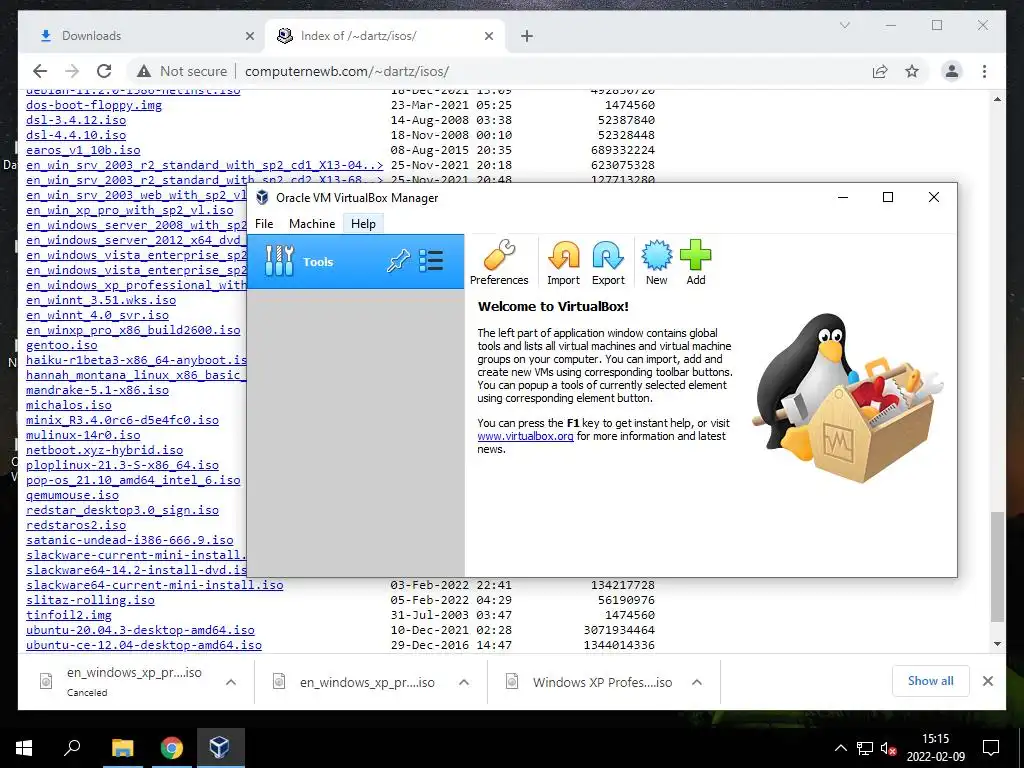Click the Import appliance icon
This screenshot has width=1024, height=768.
pyautogui.click(x=563, y=262)
